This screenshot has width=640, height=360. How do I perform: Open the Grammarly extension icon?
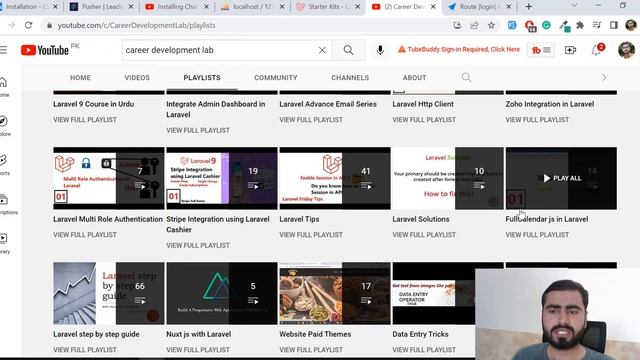point(546,25)
